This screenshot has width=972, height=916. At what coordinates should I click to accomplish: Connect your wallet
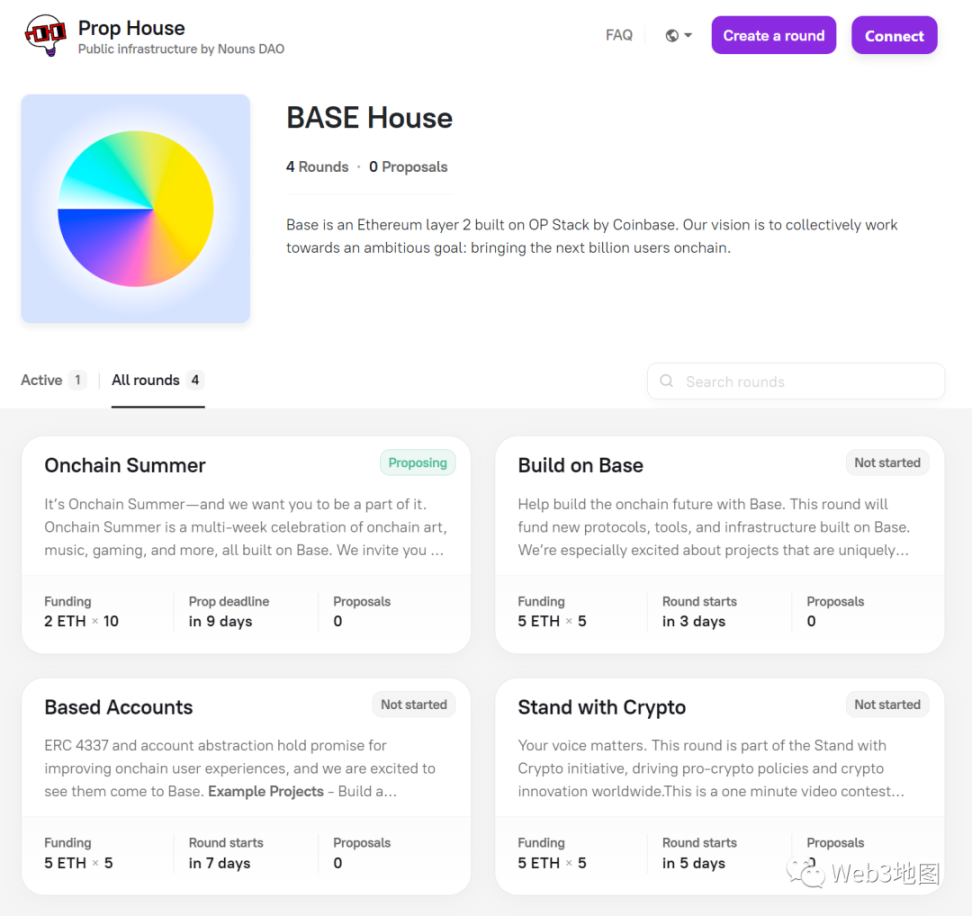click(x=894, y=35)
